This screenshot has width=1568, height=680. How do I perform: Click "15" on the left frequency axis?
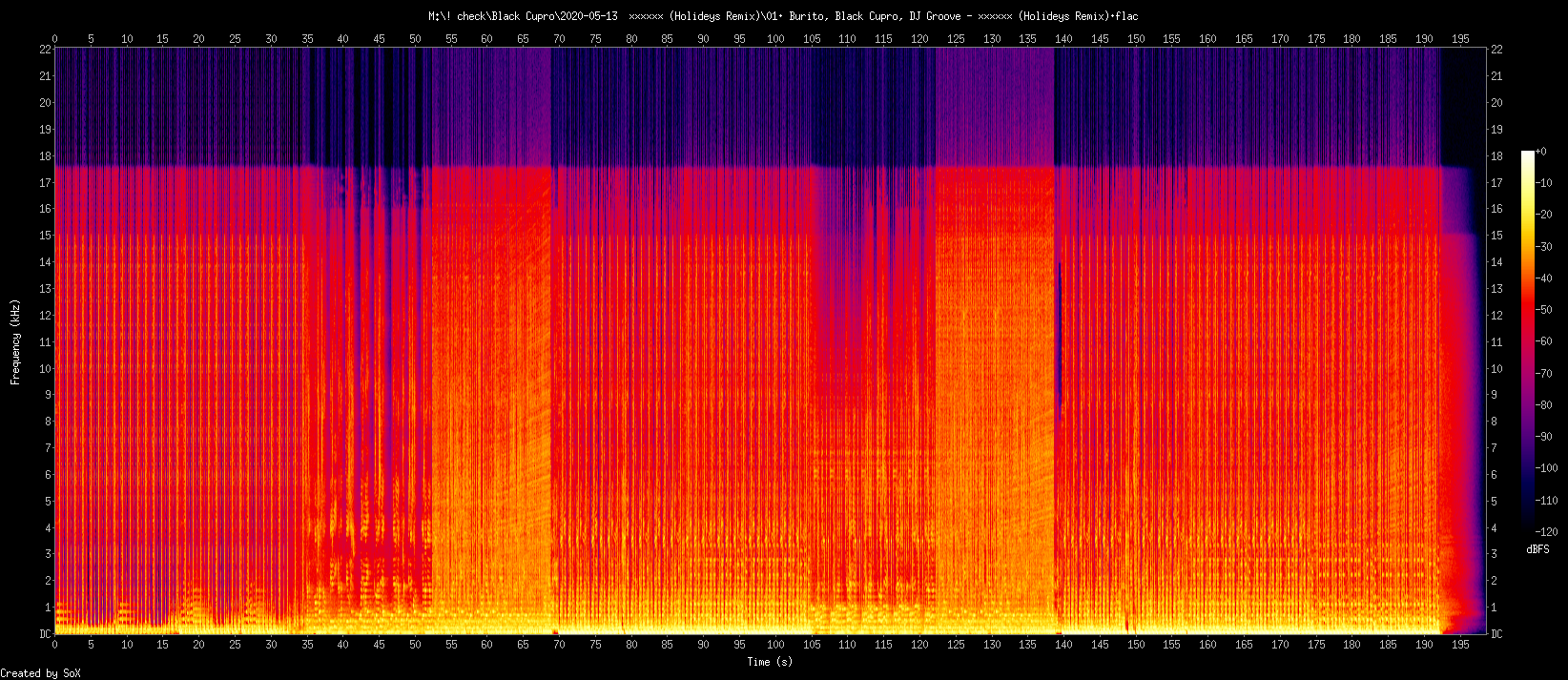pos(45,236)
